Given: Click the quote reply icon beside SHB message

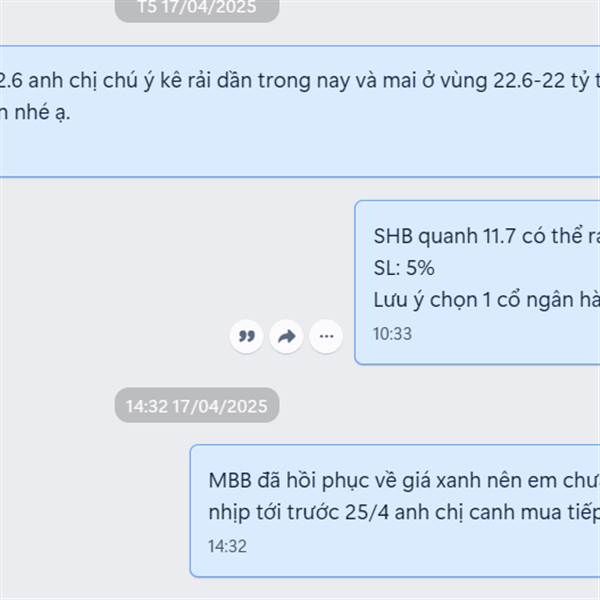Looking at the screenshot, I should click(x=246, y=336).
